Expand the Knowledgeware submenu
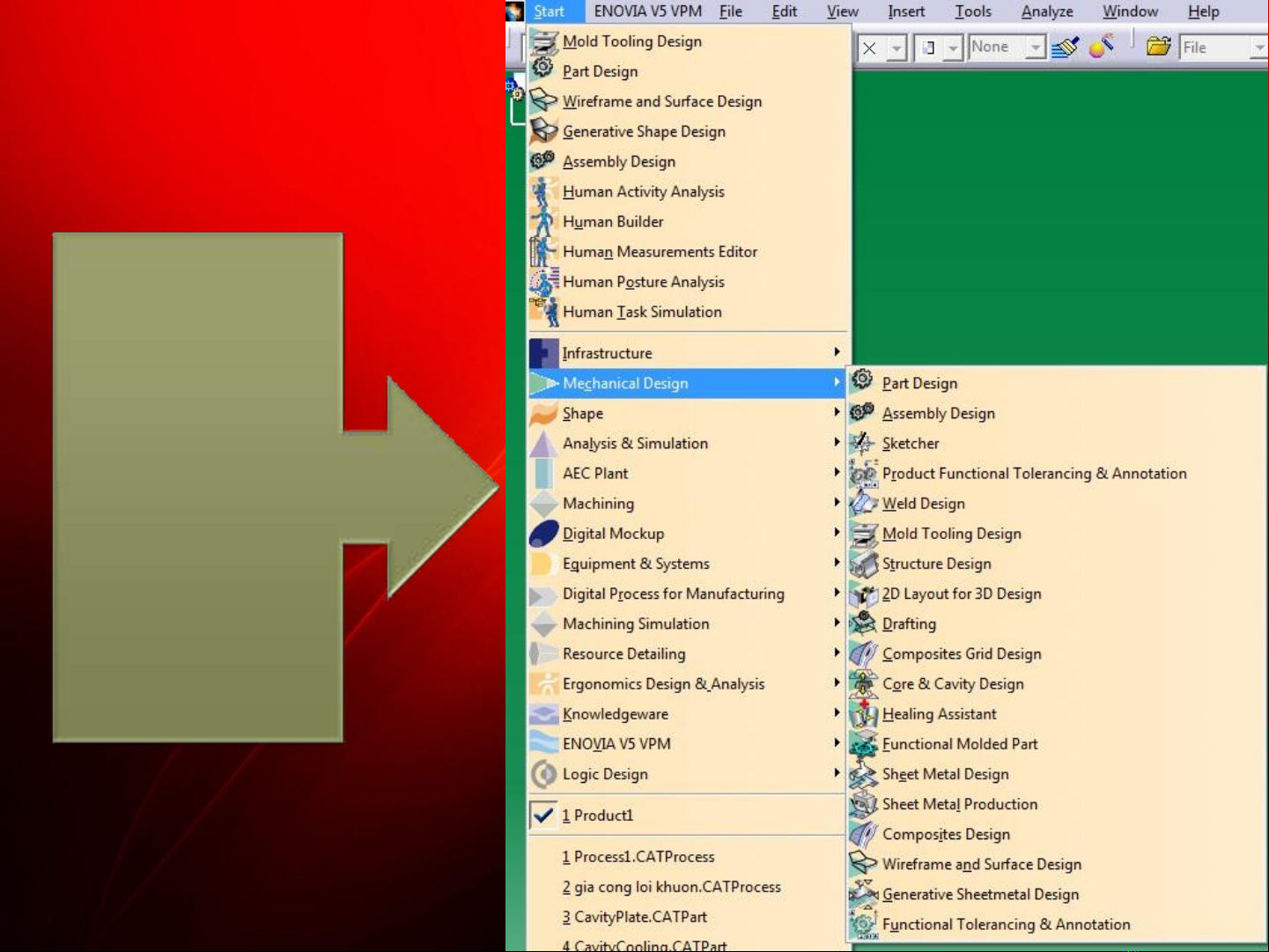This screenshot has width=1269, height=952. click(x=689, y=713)
